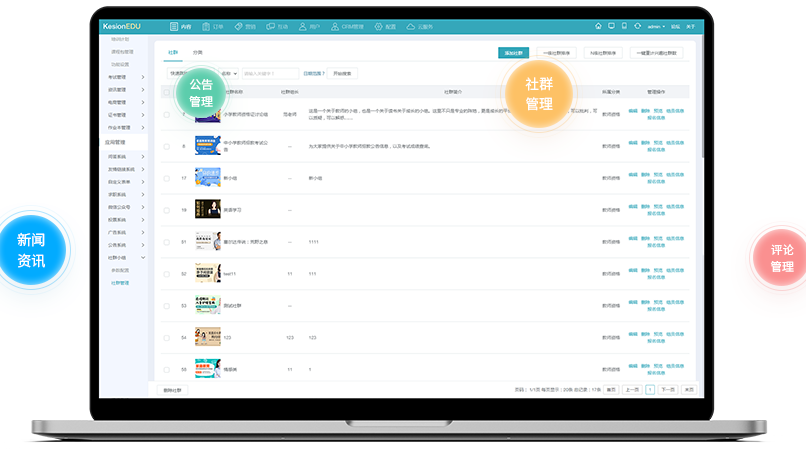Click the 内容 content icon in top navigation
This screenshot has width=806, height=462.
coord(174,26)
